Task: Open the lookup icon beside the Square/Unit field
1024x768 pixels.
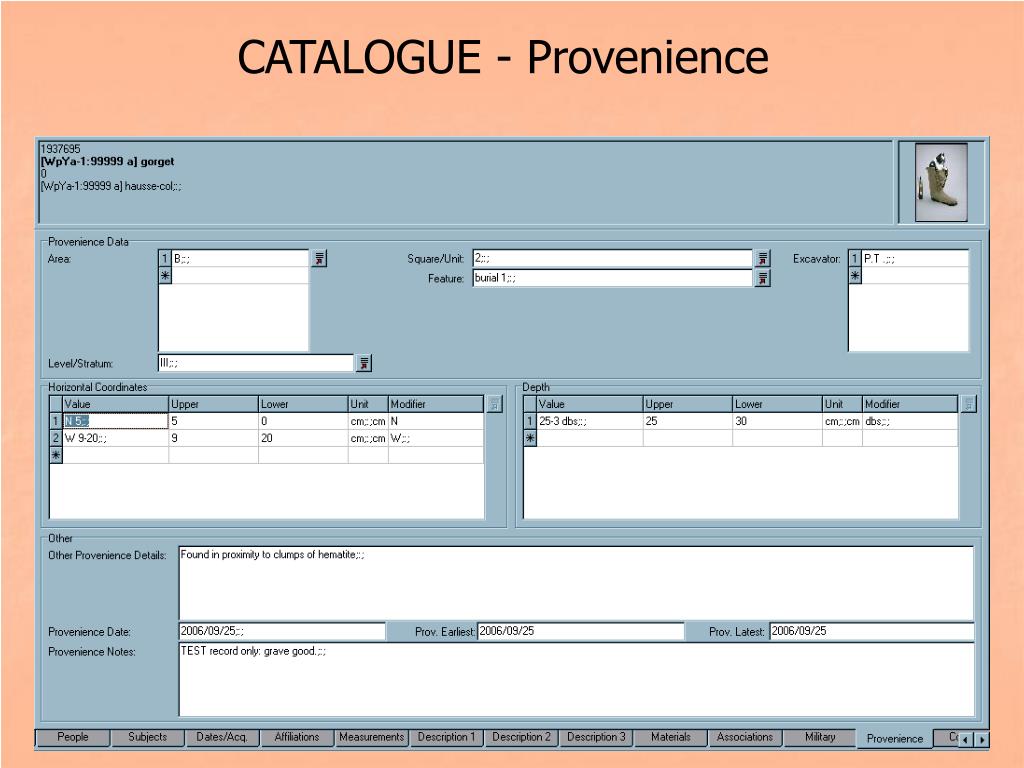Action: point(762,259)
